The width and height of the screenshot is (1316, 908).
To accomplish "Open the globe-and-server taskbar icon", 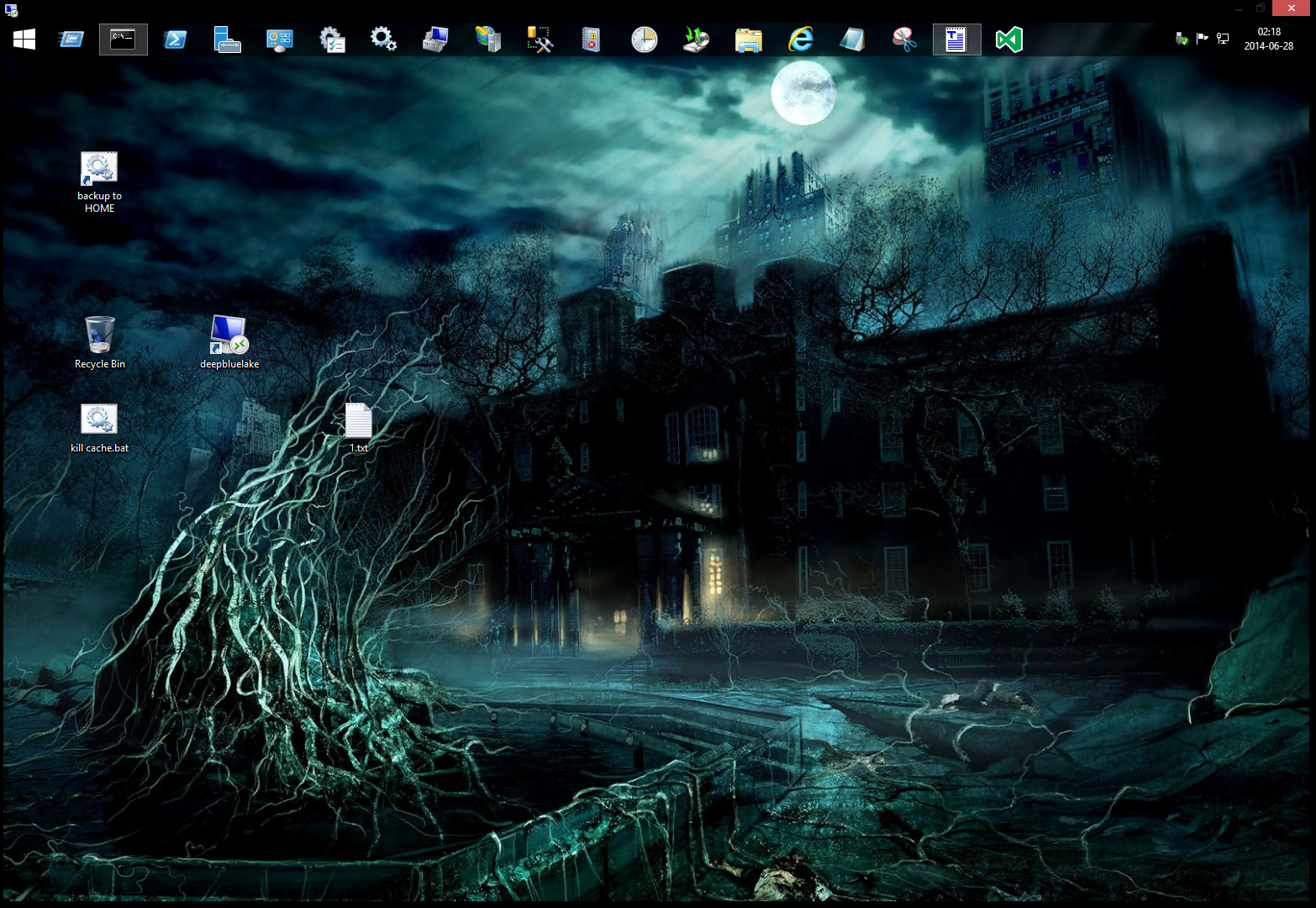I will [487, 40].
